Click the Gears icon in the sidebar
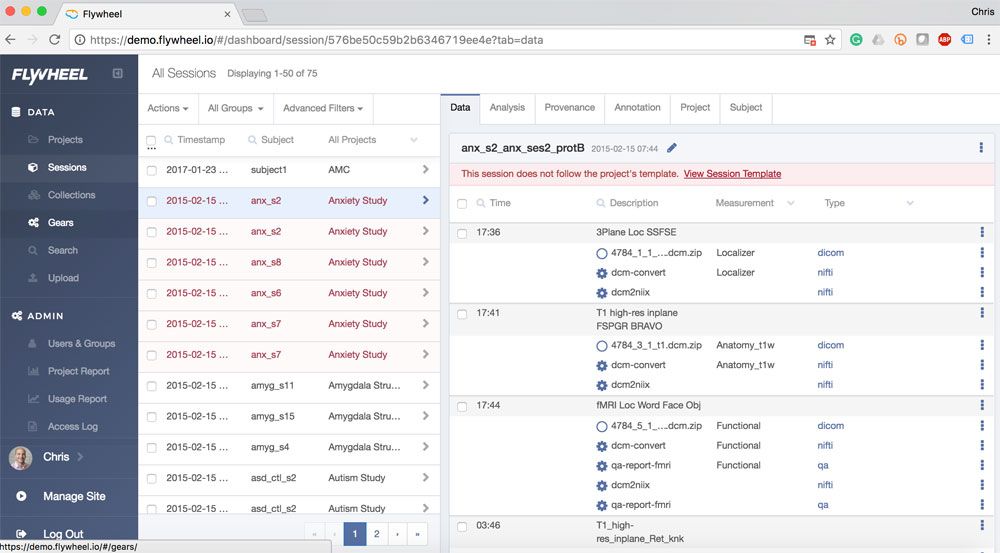Image resolution: width=1000 pixels, height=553 pixels. point(33,223)
